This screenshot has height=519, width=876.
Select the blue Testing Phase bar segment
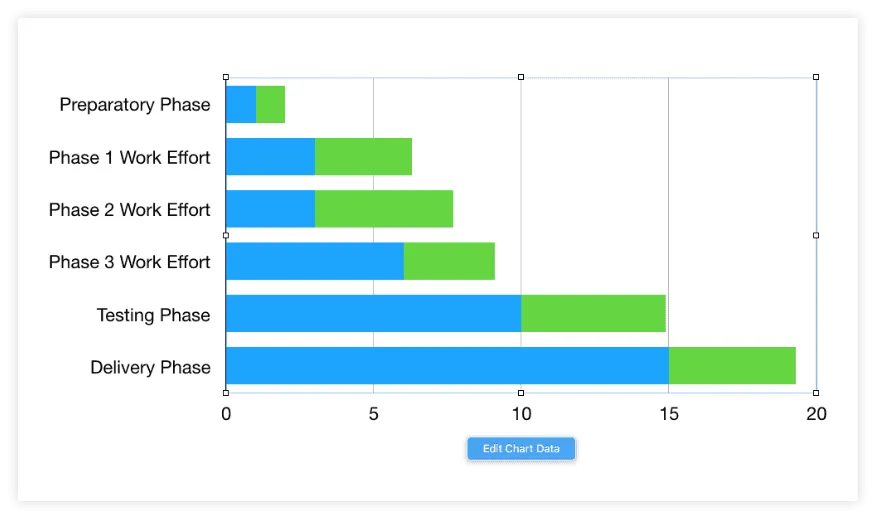tap(373, 314)
